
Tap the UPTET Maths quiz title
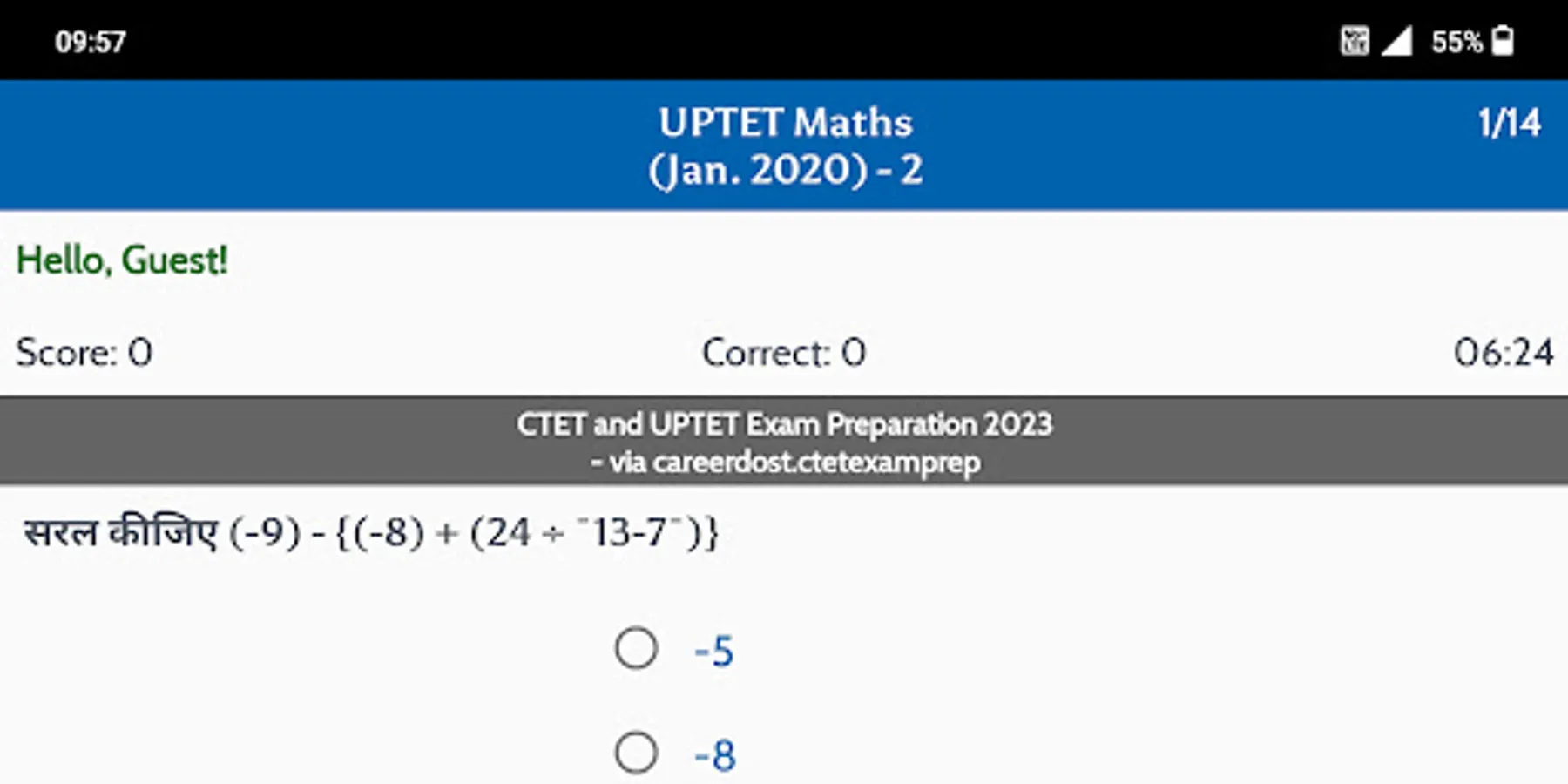point(785,123)
